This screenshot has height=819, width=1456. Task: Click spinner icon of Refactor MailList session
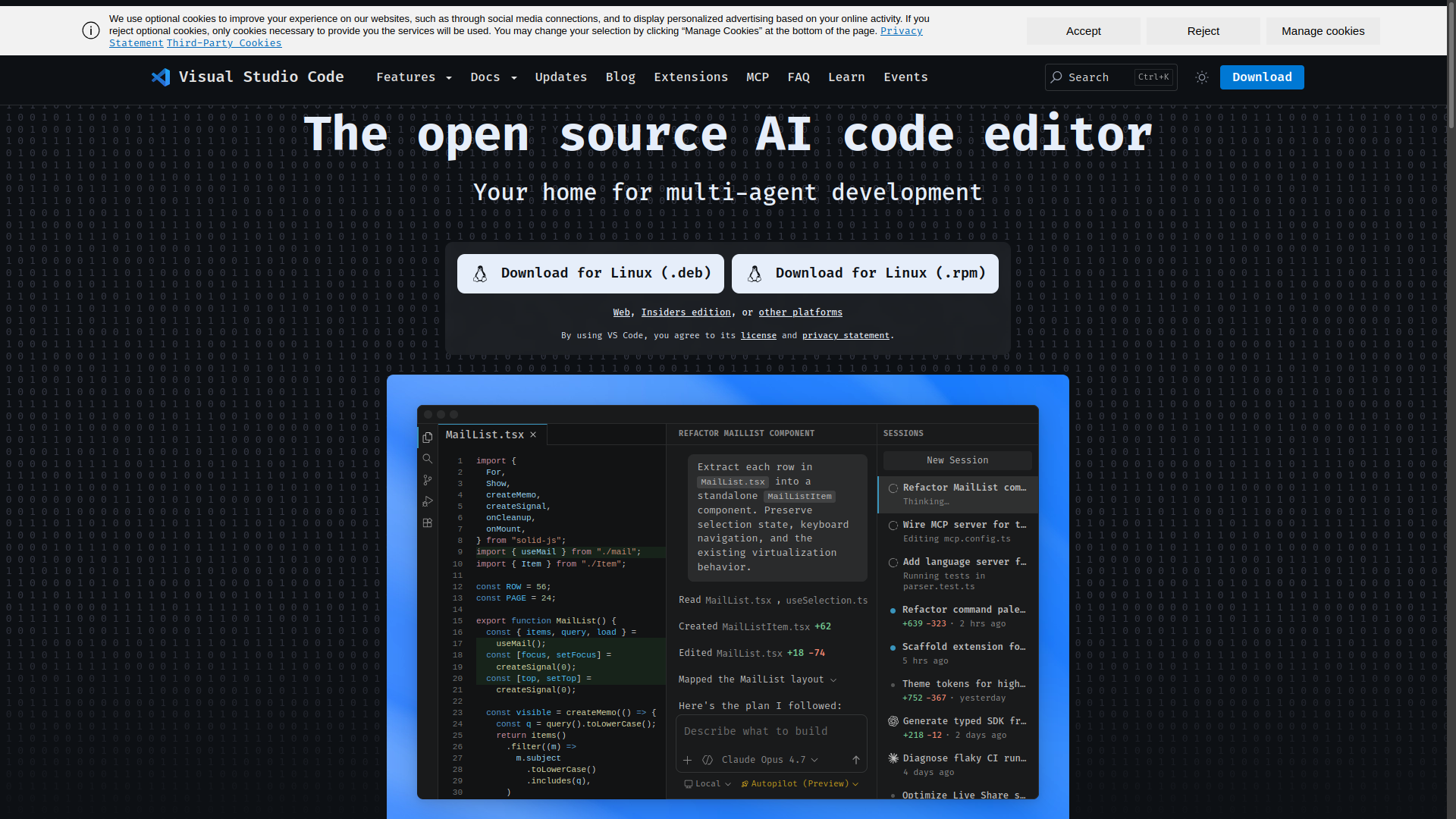click(x=893, y=488)
